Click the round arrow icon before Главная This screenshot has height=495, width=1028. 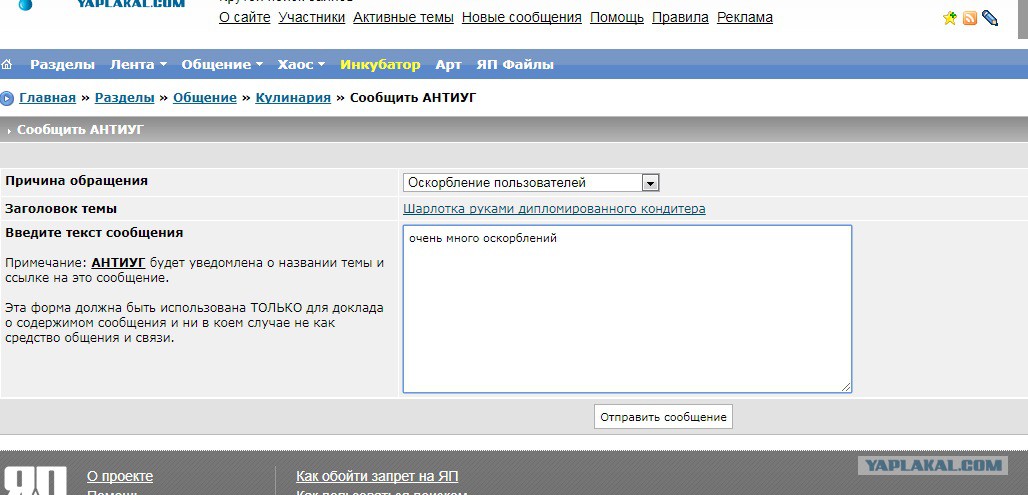coord(7,99)
